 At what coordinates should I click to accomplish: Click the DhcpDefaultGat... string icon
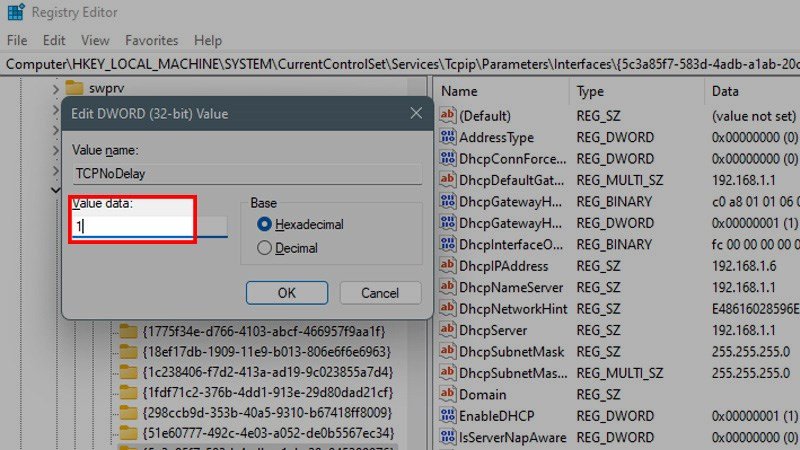447,180
